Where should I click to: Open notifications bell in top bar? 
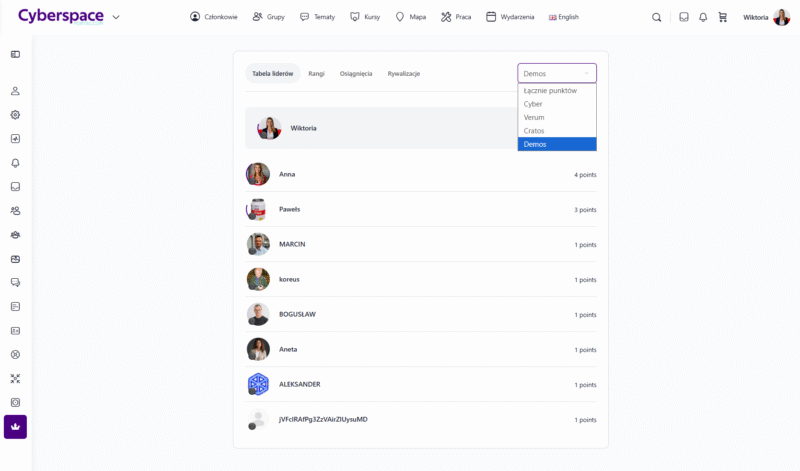[703, 17]
